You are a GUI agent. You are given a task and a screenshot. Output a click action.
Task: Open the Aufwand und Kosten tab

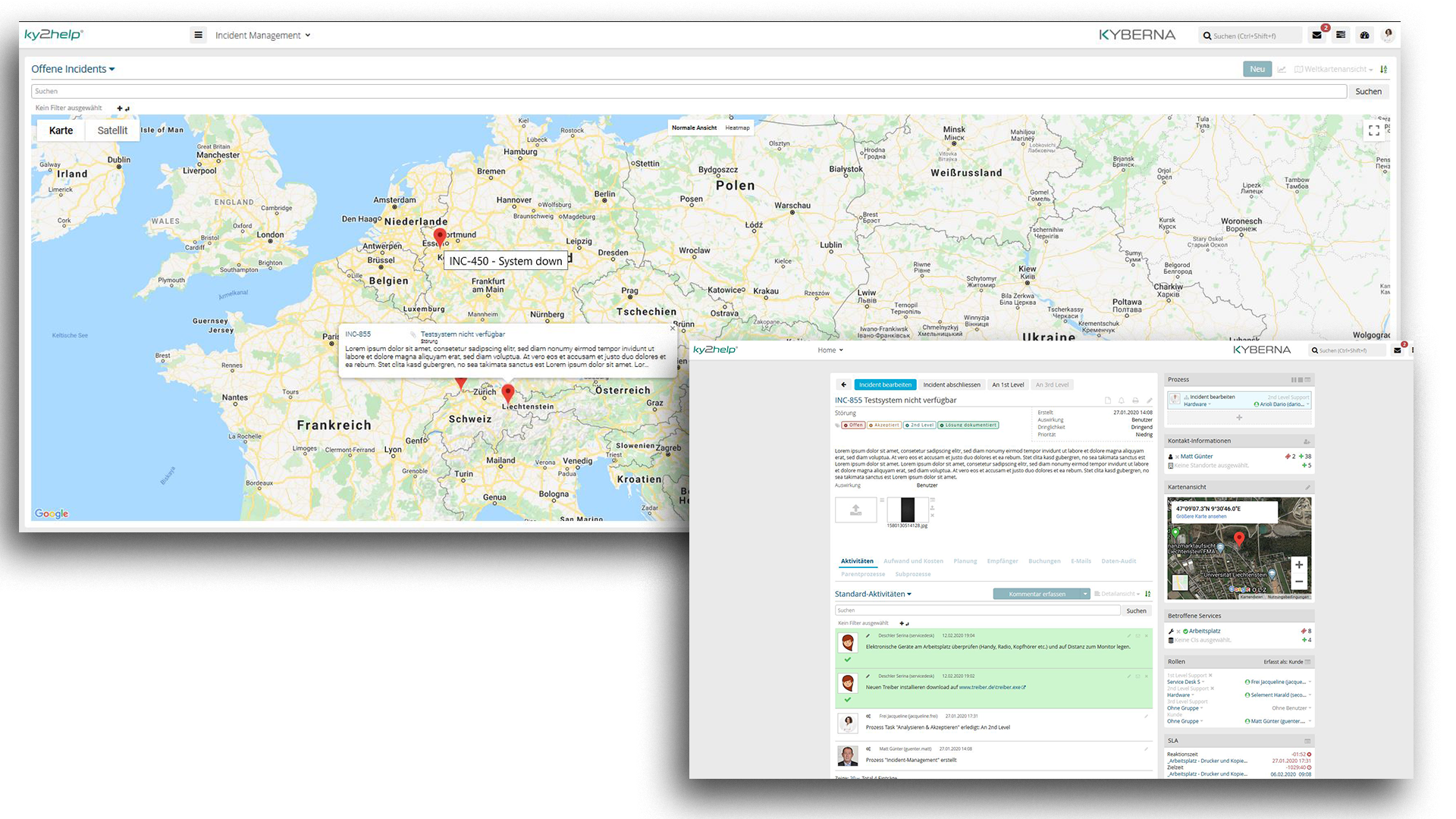[x=913, y=561]
